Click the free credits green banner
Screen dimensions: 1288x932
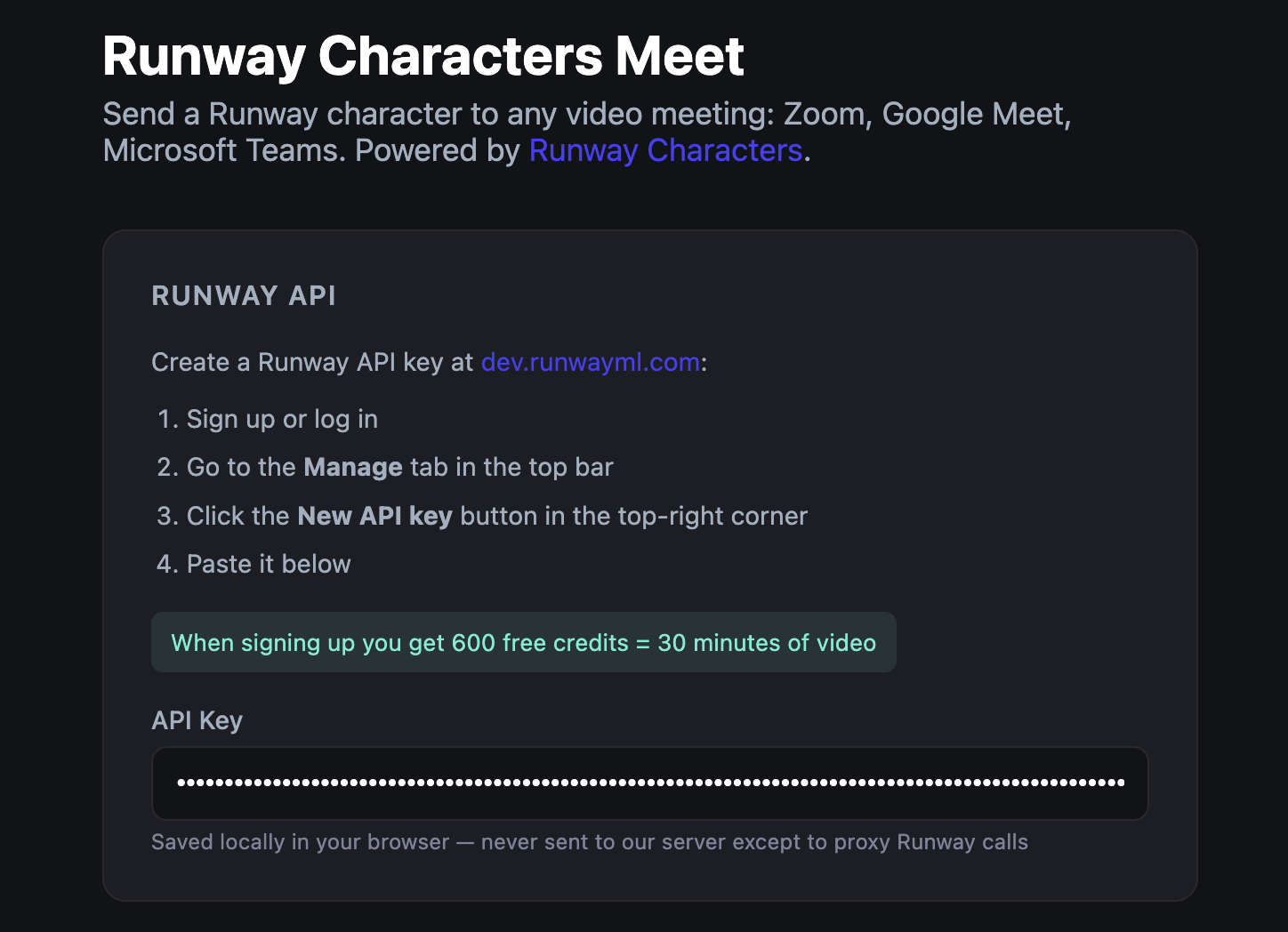click(x=523, y=642)
